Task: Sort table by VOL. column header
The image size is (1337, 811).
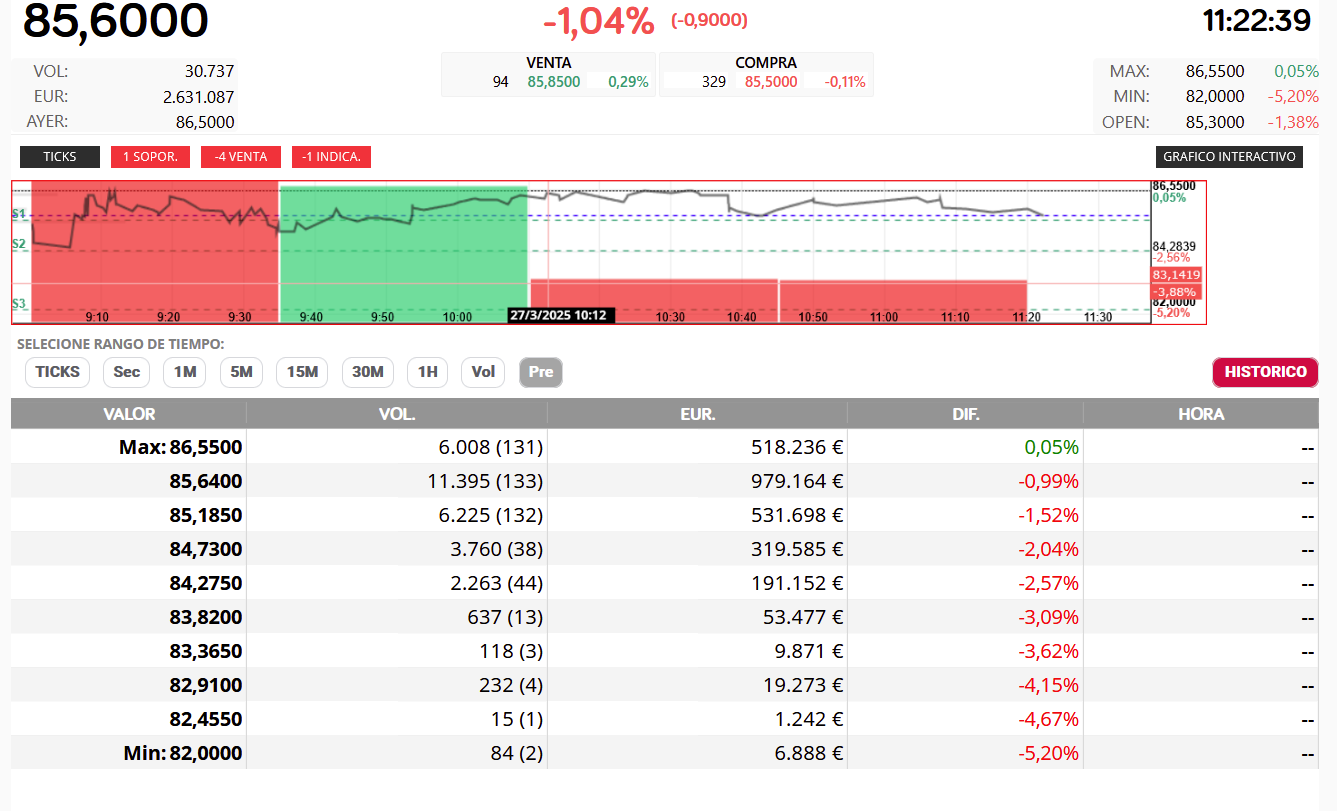Action: [397, 414]
